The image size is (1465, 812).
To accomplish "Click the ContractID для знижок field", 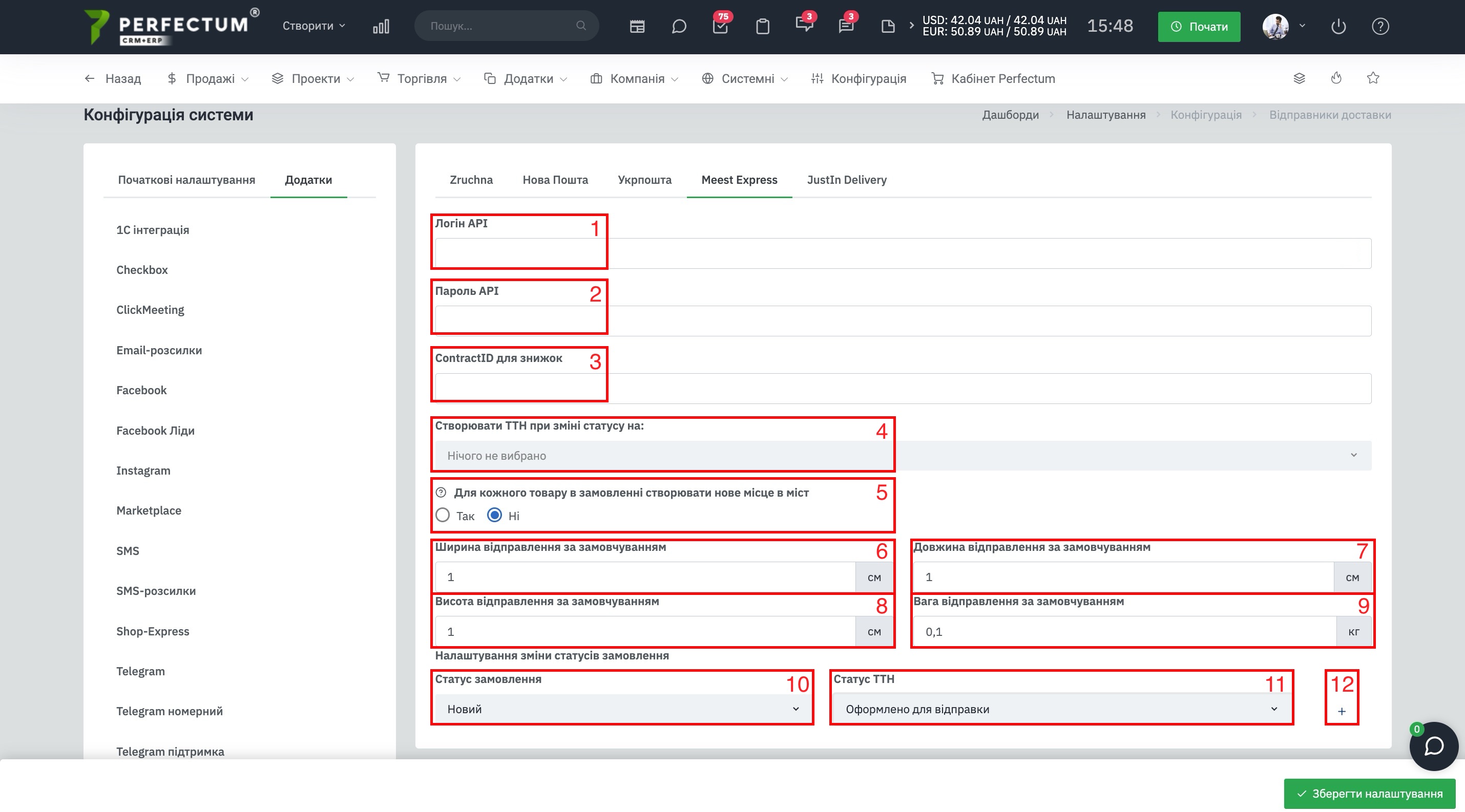I will click(x=903, y=388).
